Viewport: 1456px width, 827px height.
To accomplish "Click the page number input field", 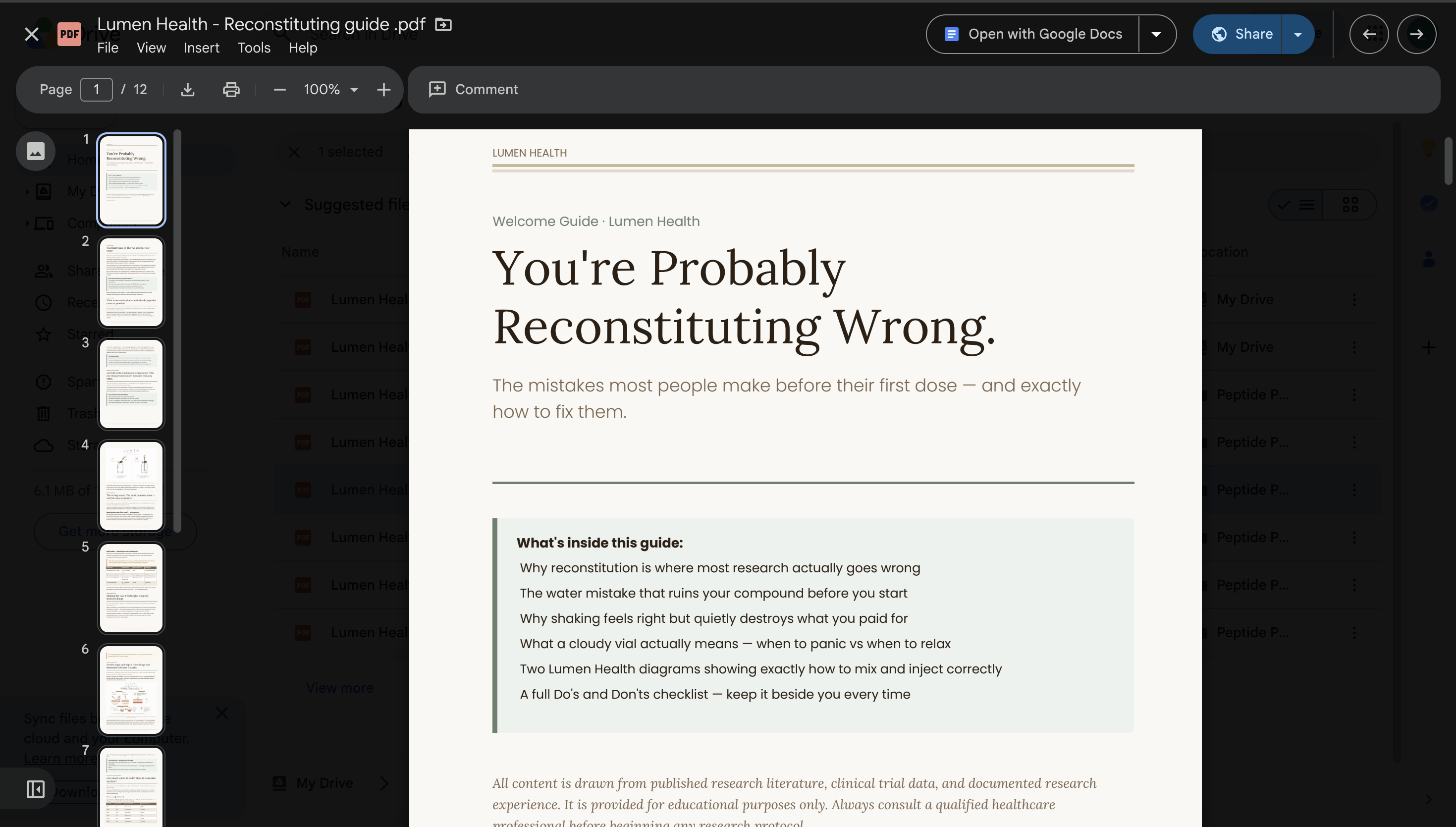I will (97, 89).
